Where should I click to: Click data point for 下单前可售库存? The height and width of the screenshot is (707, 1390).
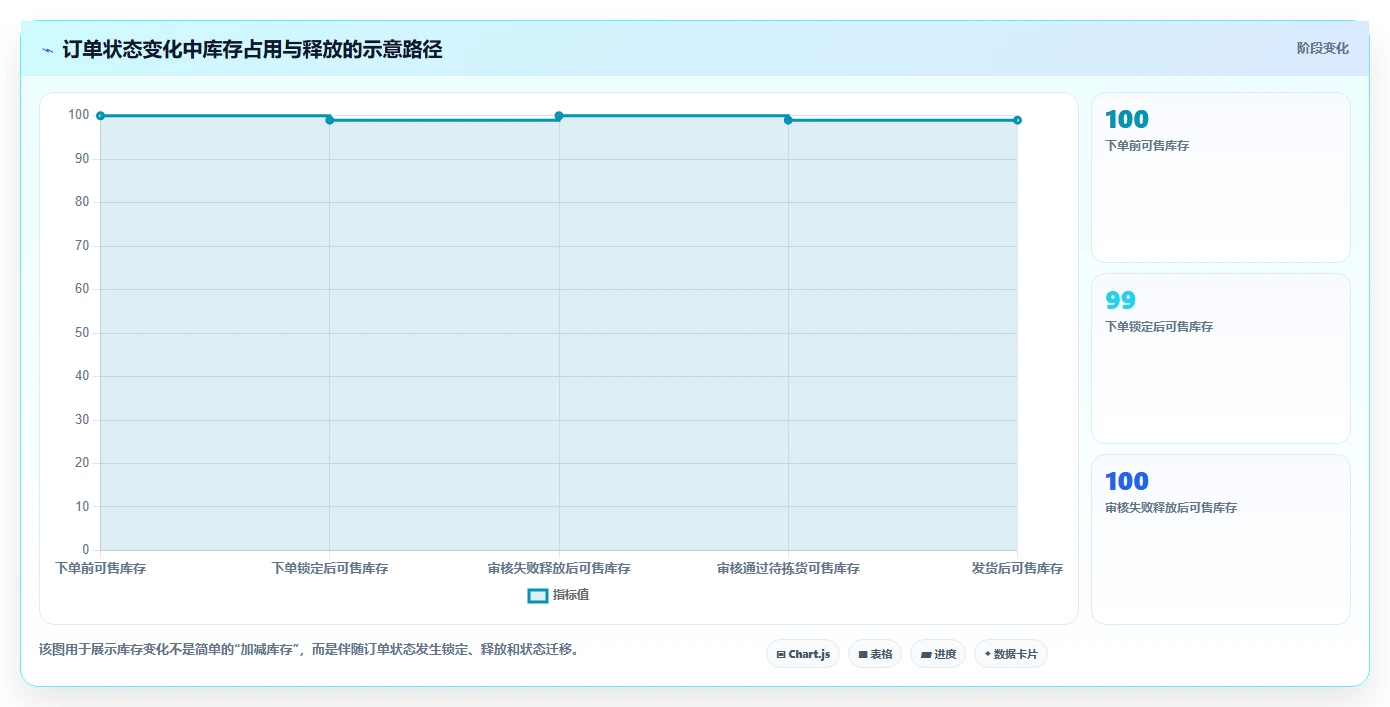(100, 116)
